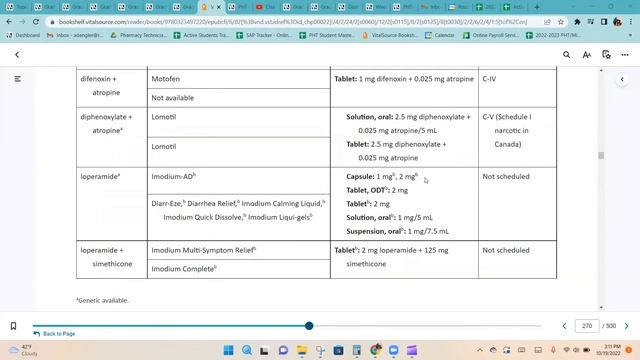This screenshot has height=360, width=640.
Task: Open the Chrome profile avatar
Action: [618, 22]
